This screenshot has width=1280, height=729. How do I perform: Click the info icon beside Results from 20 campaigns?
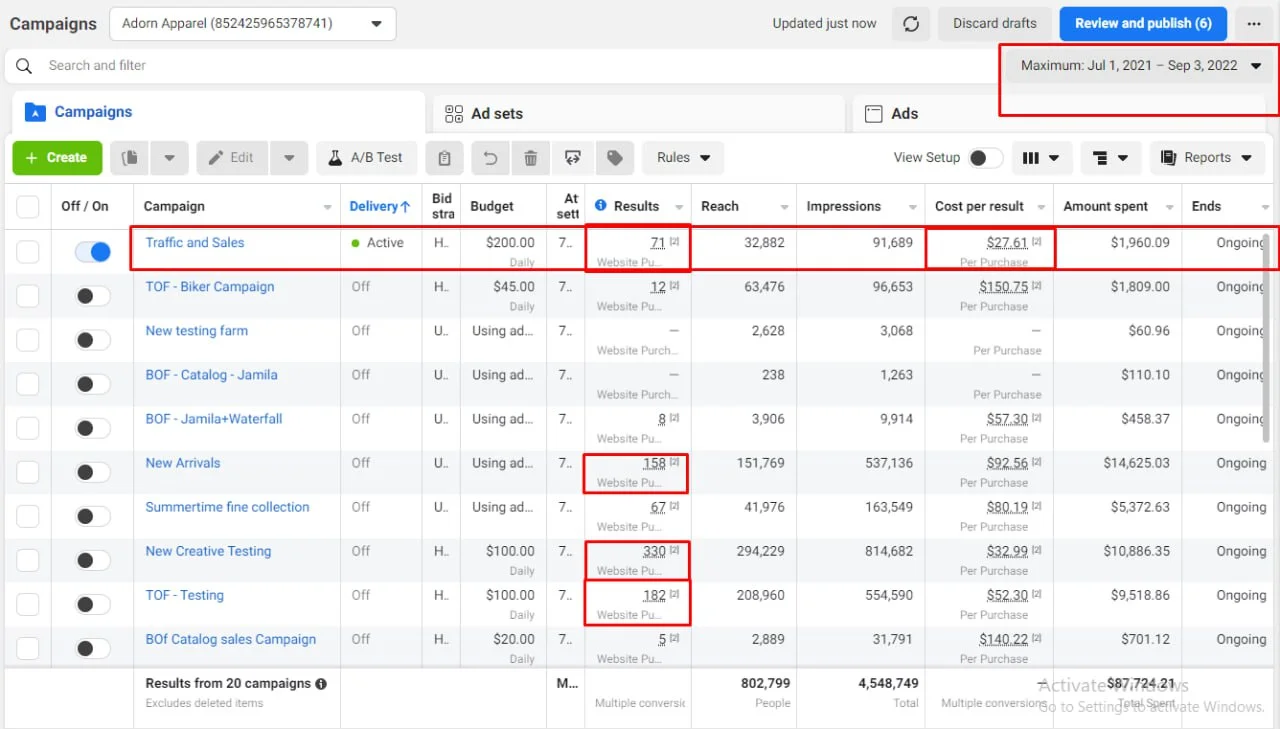321,684
